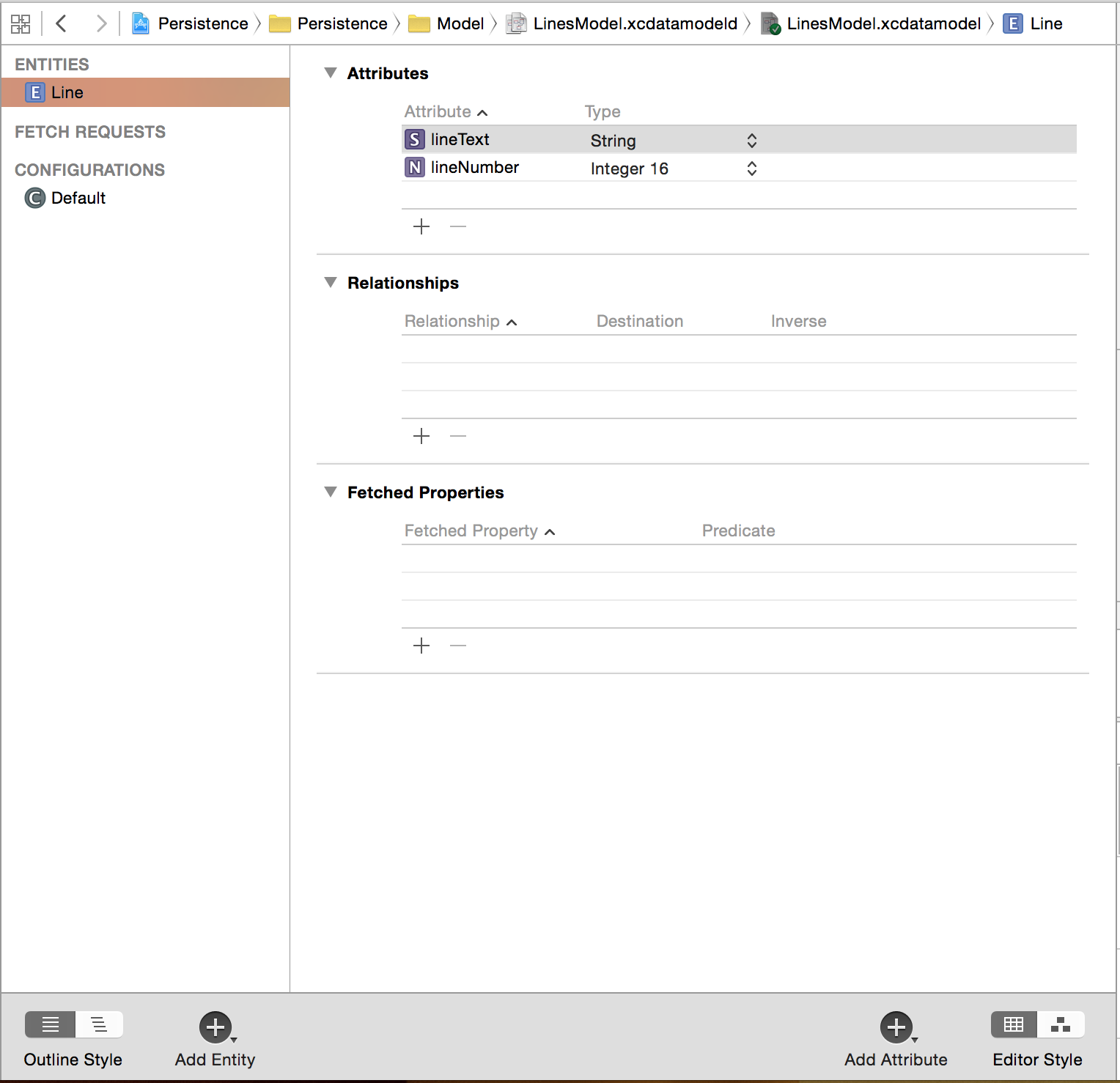Select the Line entity in sidebar
Image resolution: width=1120 pixels, height=1083 pixels.
click(145, 92)
